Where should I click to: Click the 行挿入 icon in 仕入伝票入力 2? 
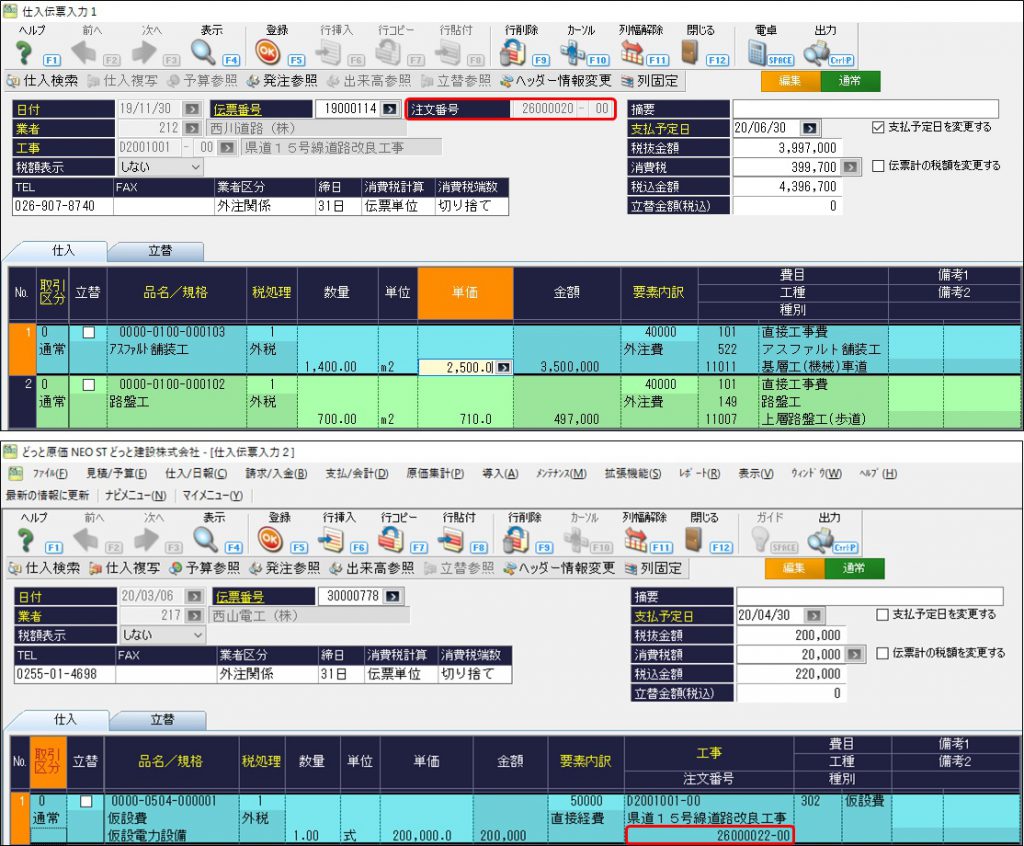click(x=330, y=540)
